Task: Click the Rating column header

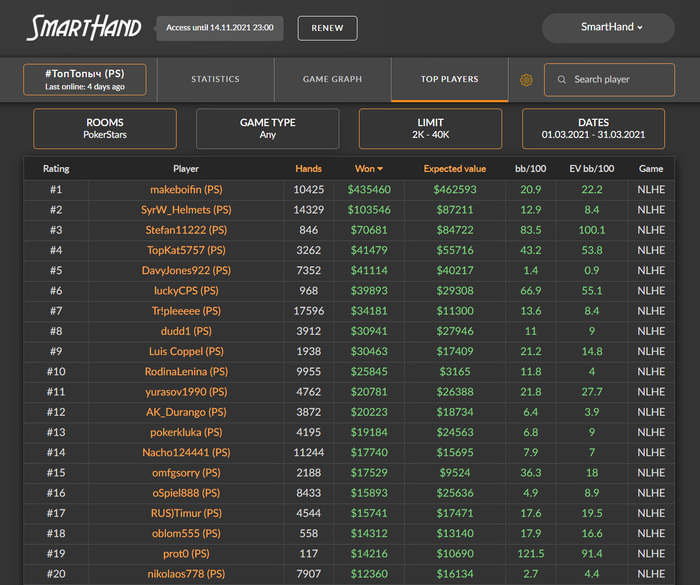Action: [56, 169]
